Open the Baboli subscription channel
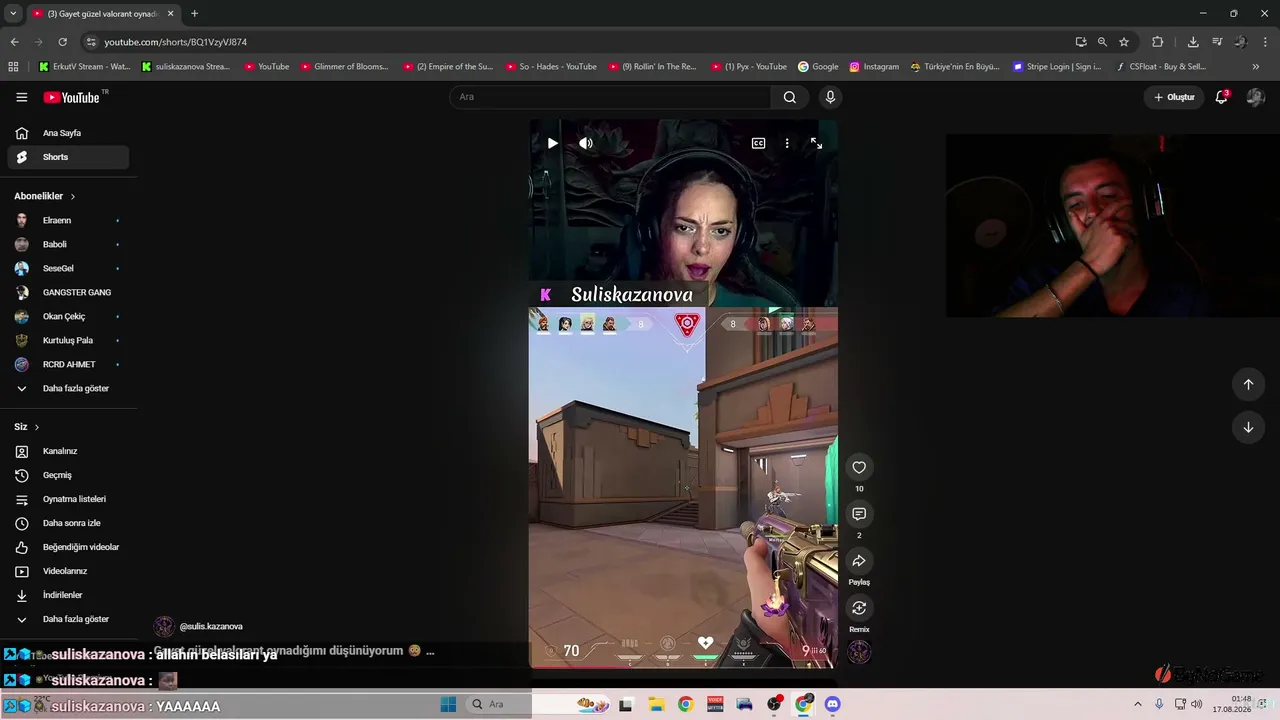Screen dimensions: 1280x720 68,244
